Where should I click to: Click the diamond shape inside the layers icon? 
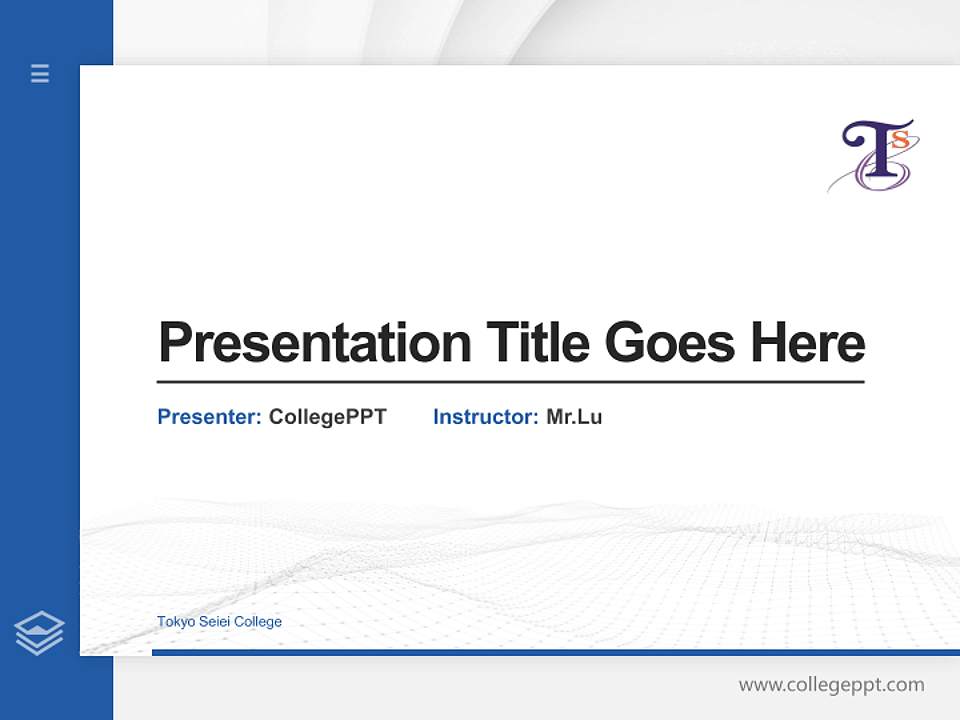[x=38, y=623]
